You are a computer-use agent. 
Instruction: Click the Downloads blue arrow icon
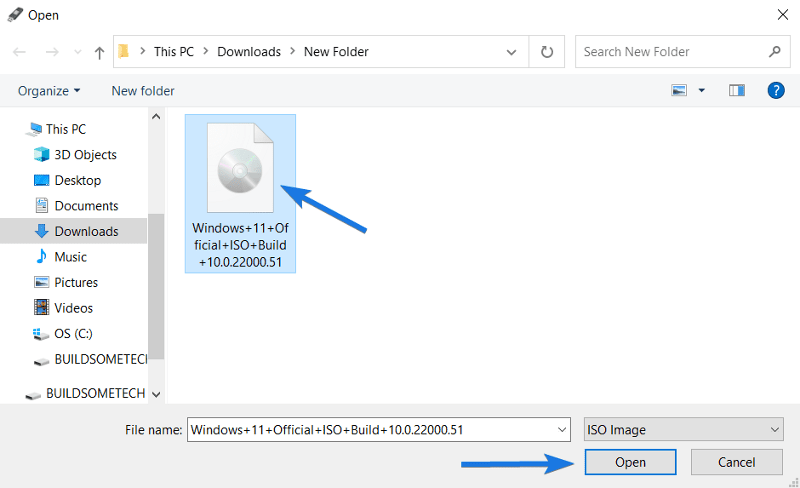[41, 231]
